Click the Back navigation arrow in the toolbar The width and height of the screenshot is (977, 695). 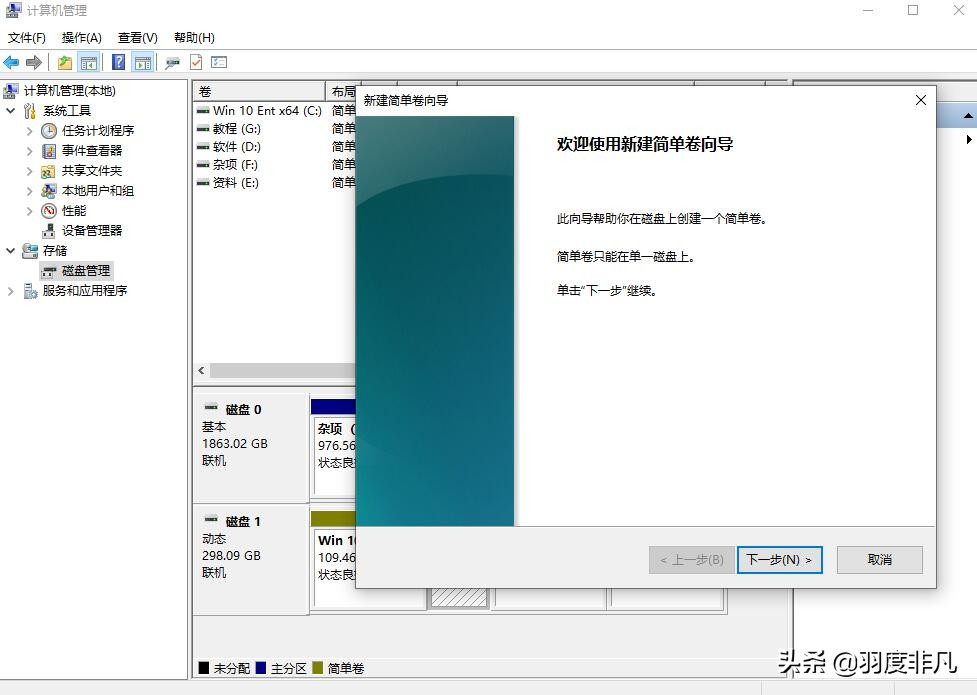pyautogui.click(x=10, y=61)
